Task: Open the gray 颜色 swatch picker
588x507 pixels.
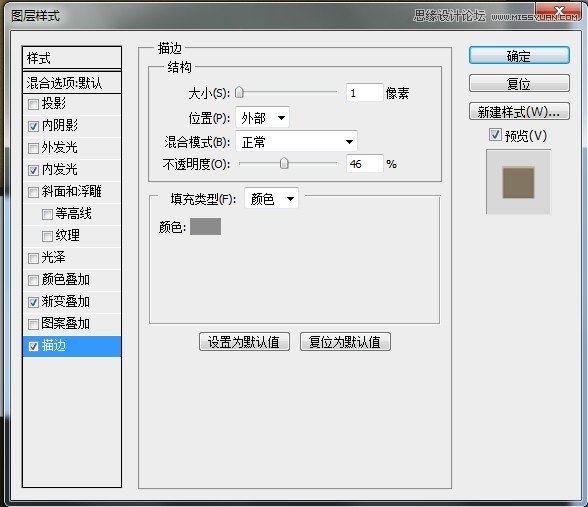Action: [x=205, y=226]
